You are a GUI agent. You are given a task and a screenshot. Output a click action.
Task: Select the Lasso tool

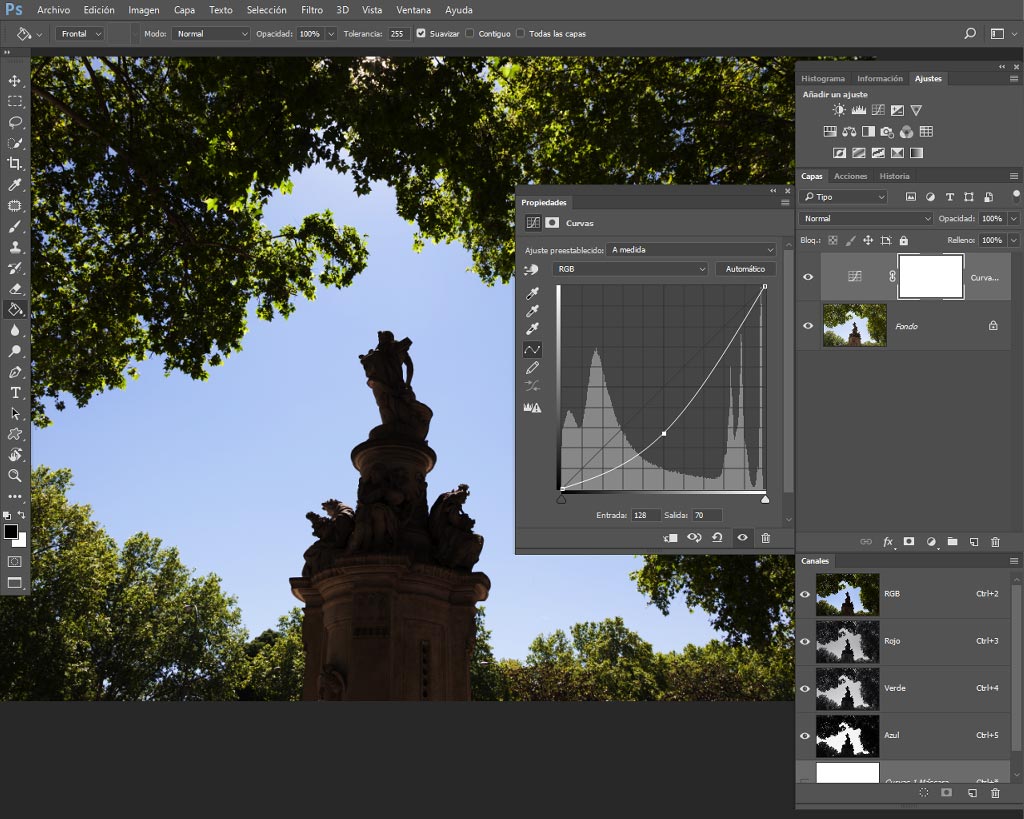click(x=14, y=123)
